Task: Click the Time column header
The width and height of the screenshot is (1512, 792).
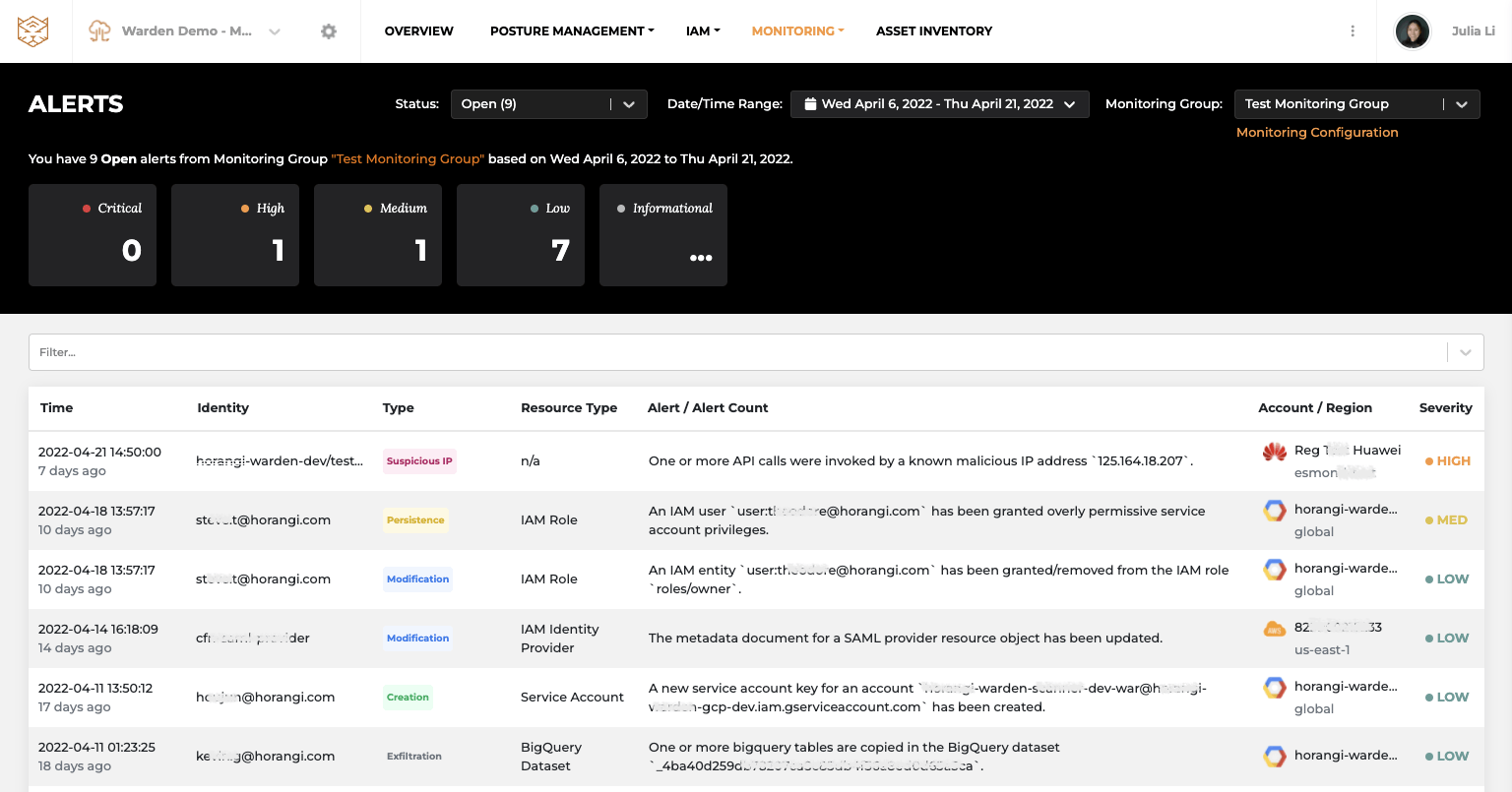Action: (x=57, y=407)
